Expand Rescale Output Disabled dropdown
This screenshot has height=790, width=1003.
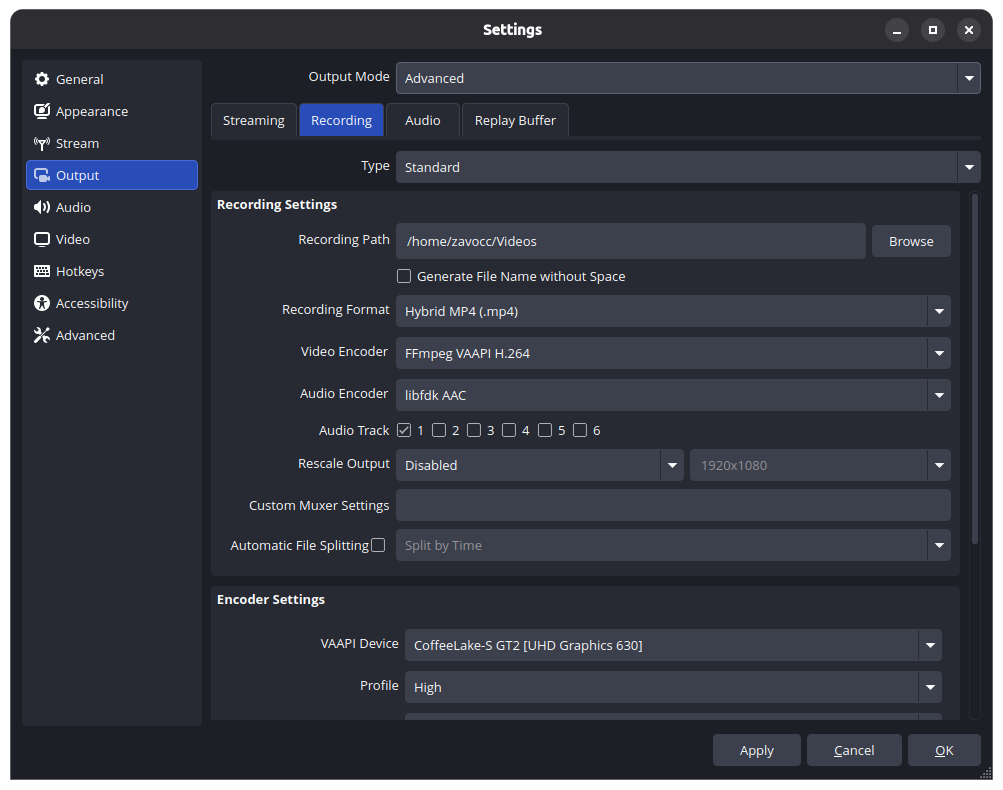pos(539,465)
